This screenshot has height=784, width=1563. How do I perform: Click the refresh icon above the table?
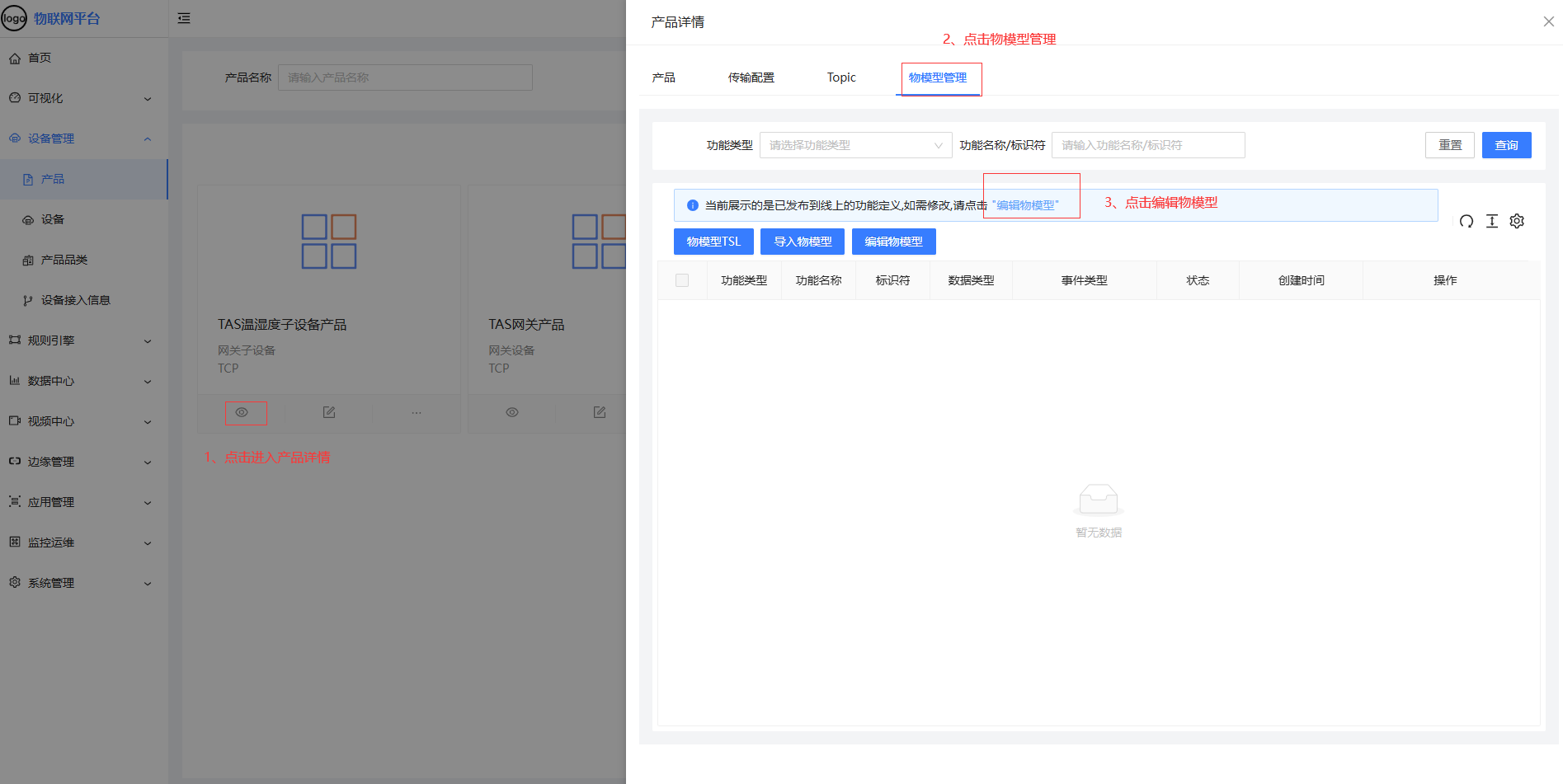click(x=1466, y=221)
